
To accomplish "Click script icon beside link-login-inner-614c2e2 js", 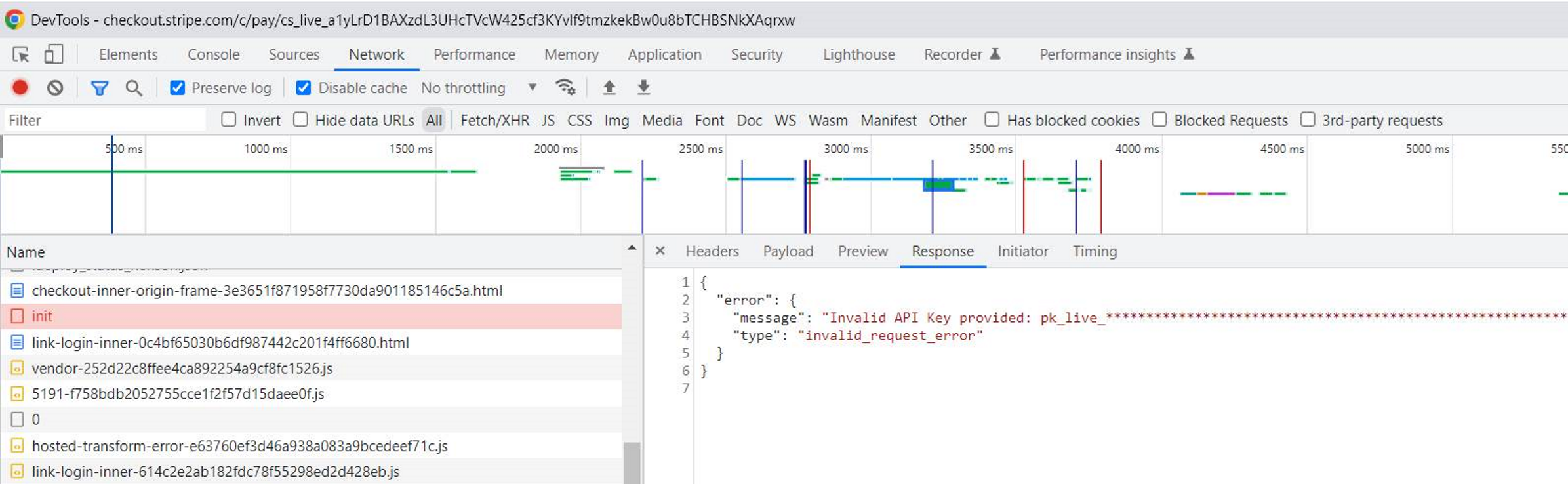I will pyautogui.click(x=17, y=472).
